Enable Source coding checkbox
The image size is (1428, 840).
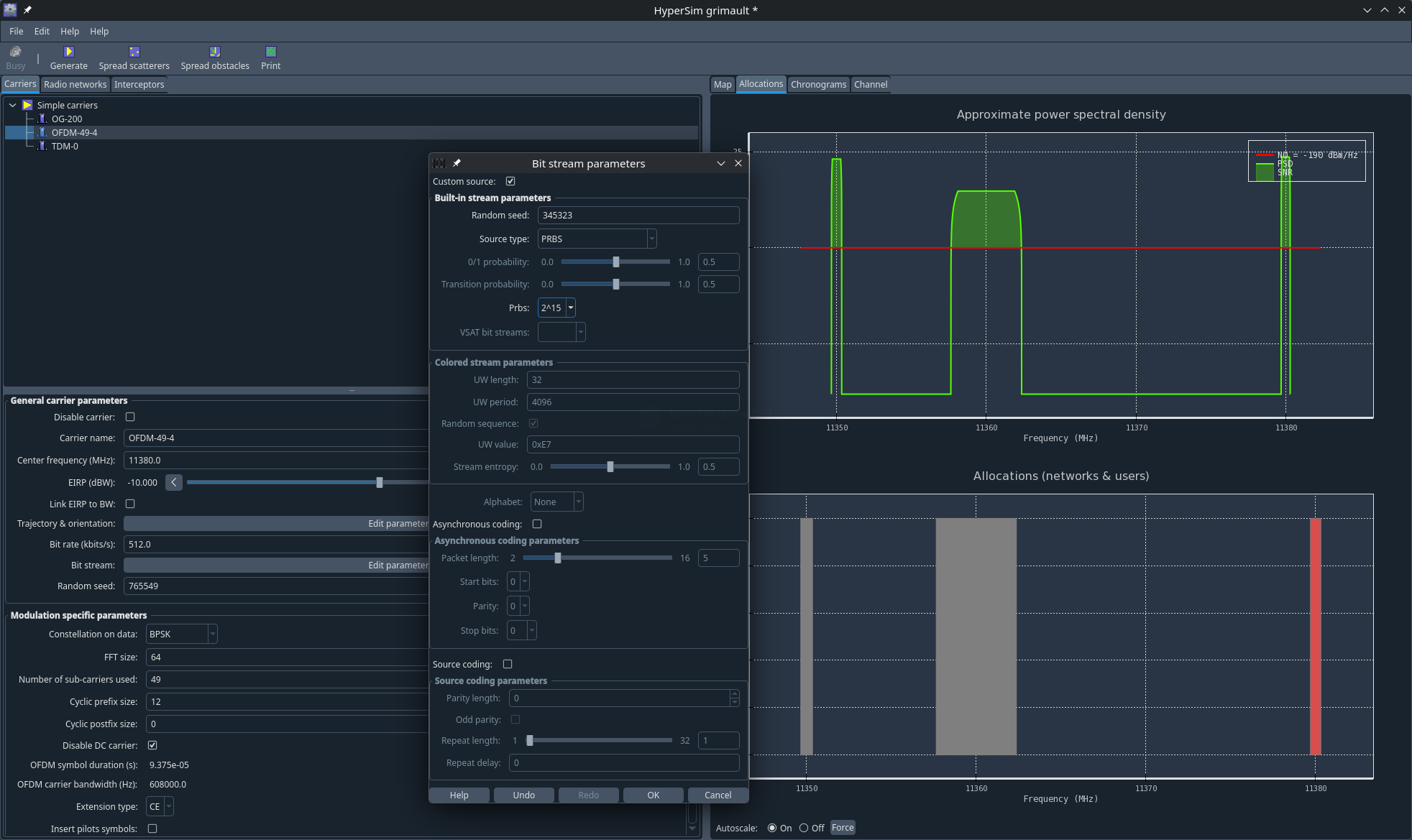click(x=507, y=664)
